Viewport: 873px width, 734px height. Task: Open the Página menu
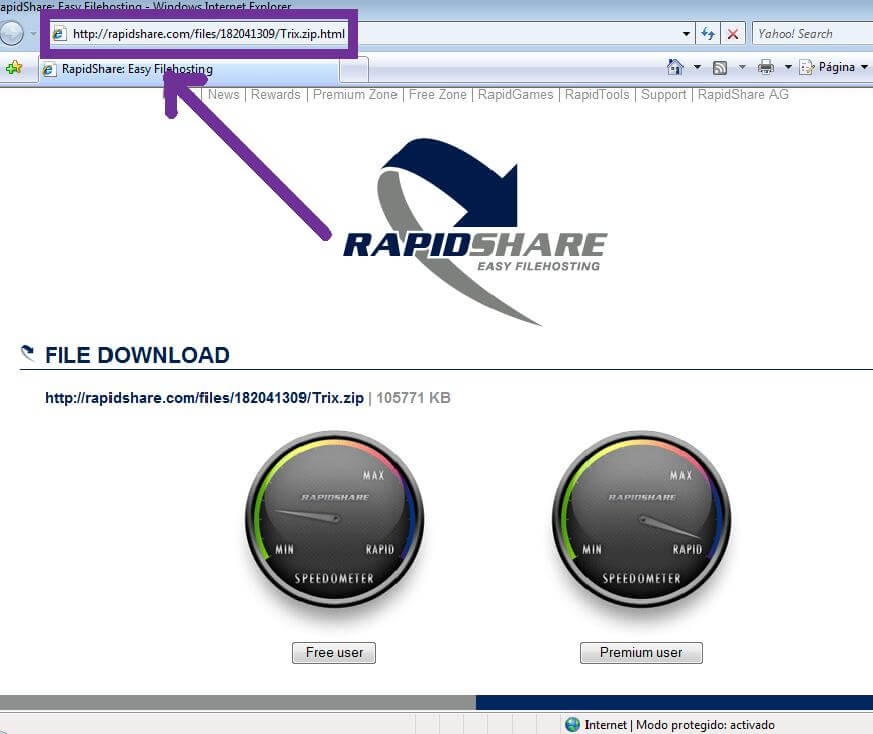(x=833, y=67)
